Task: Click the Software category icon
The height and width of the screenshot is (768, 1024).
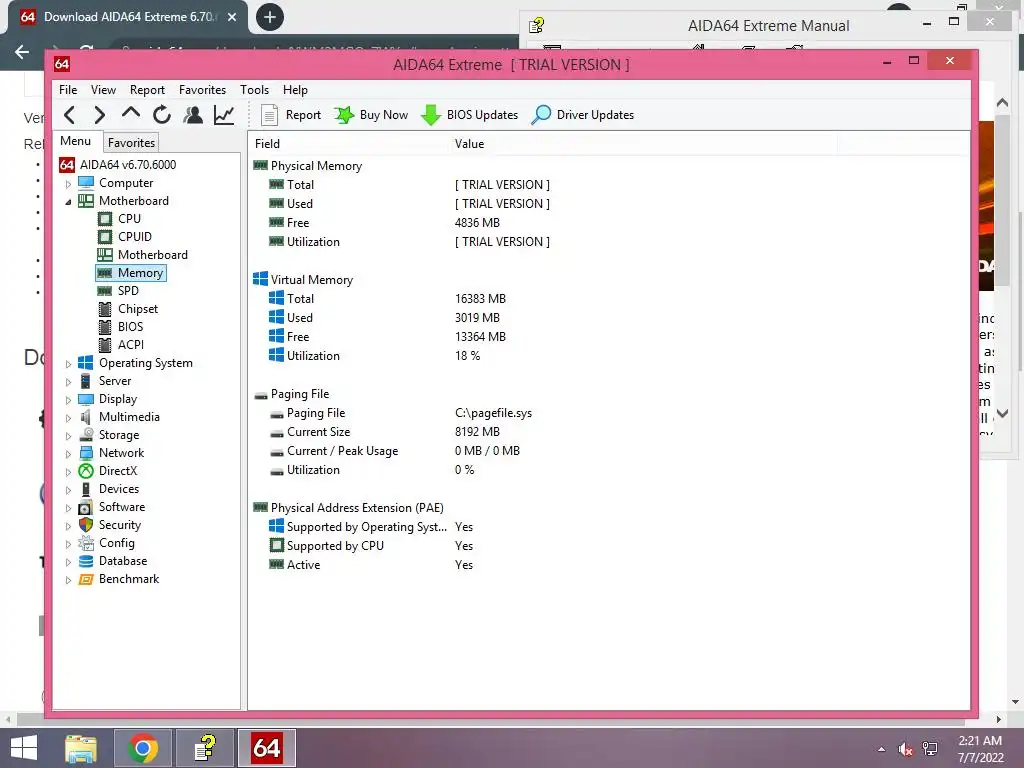Action: click(x=86, y=507)
